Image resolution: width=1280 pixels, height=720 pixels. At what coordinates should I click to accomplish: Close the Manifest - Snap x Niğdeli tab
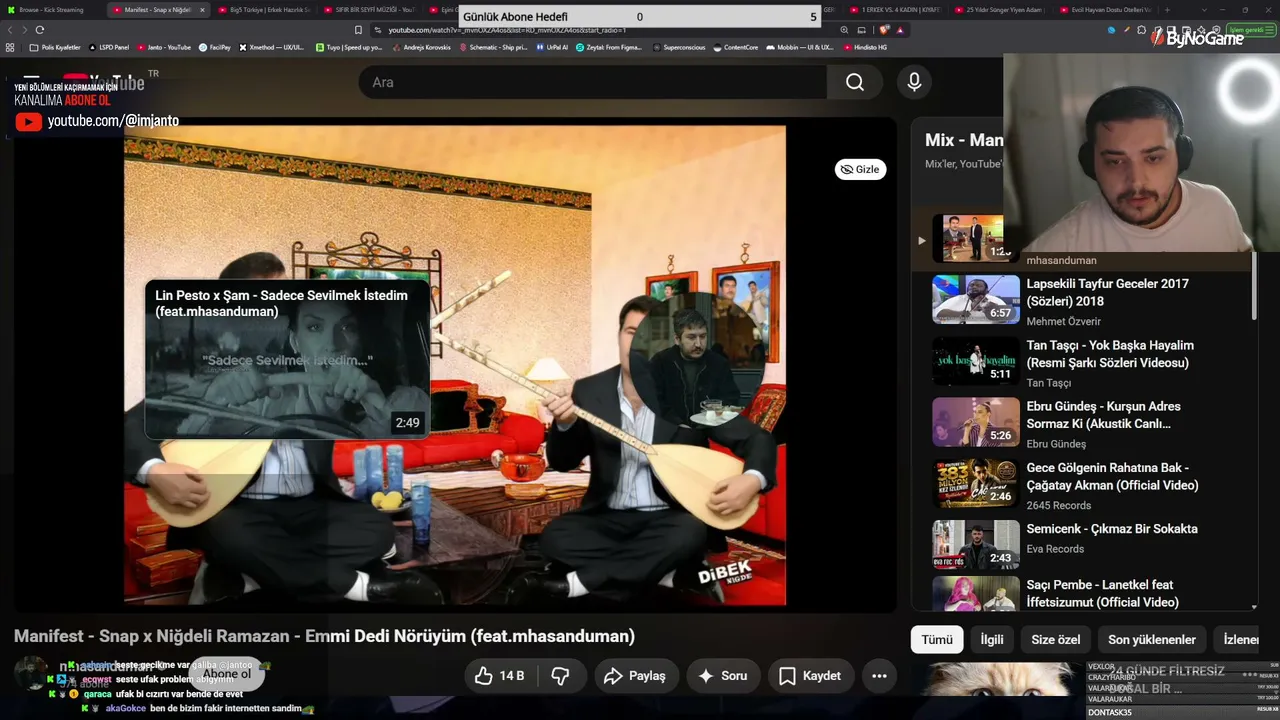click(x=202, y=10)
